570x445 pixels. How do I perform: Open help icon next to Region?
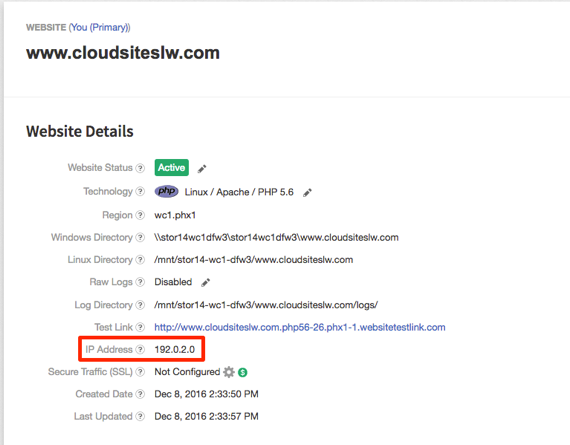tap(140, 215)
